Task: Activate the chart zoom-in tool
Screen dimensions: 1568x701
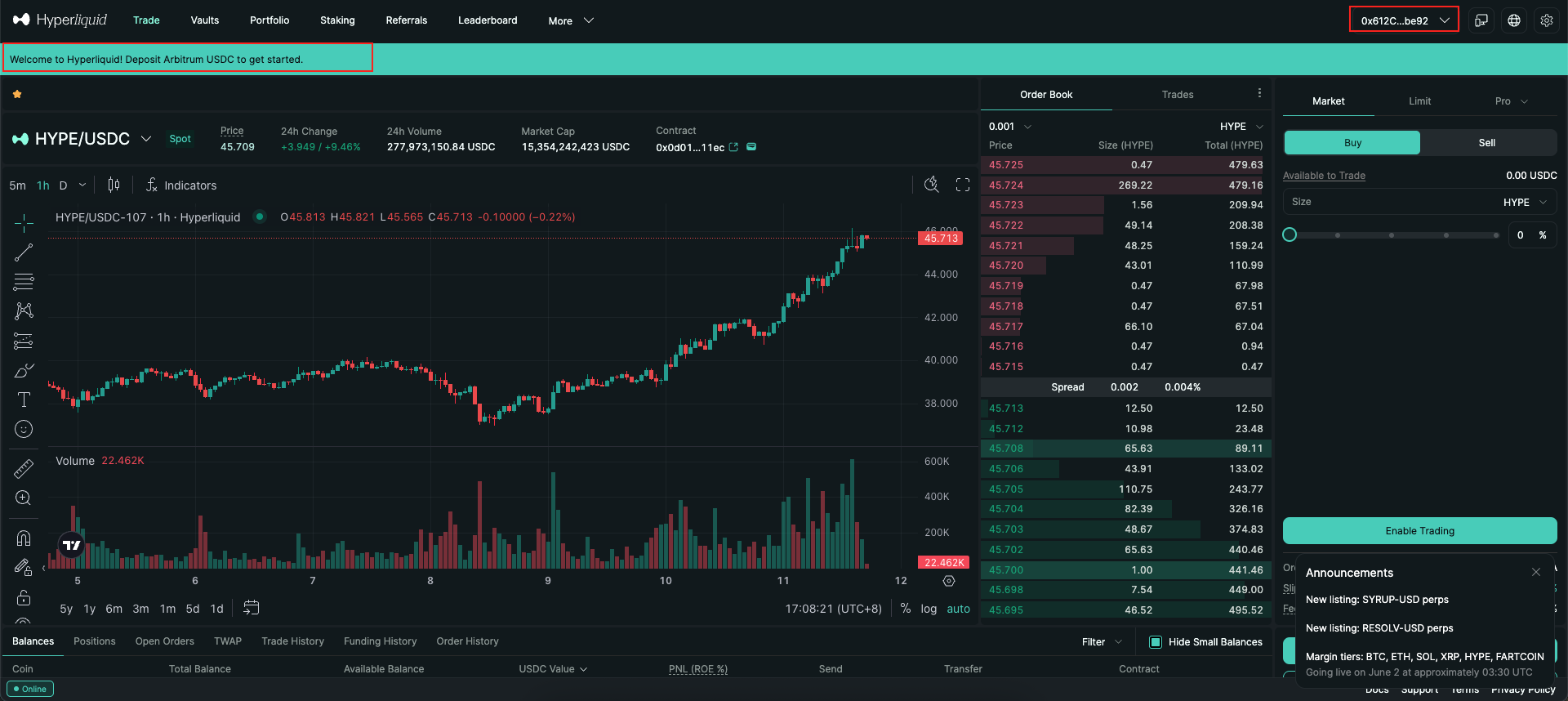Action: pos(24,498)
